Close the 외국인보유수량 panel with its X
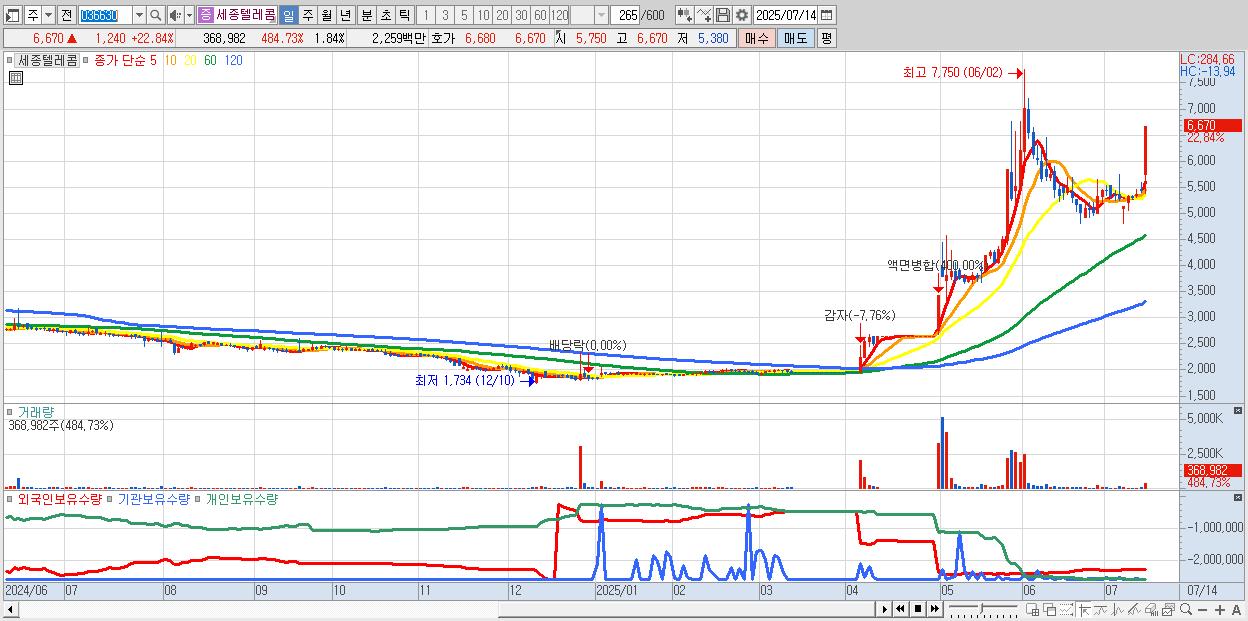The height and width of the screenshot is (621, 1248). [1238, 498]
